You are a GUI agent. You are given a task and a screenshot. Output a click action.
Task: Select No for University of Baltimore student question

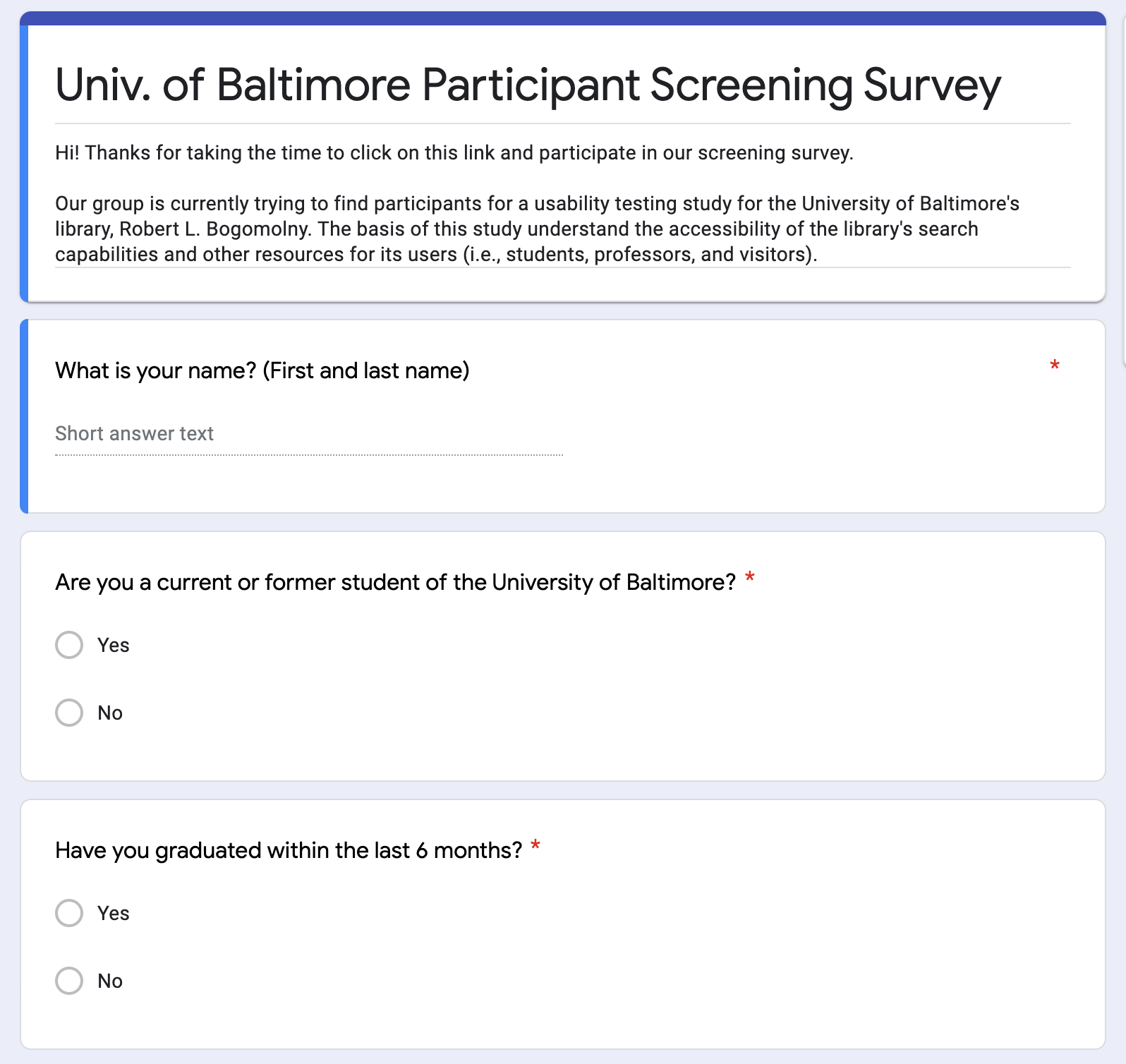[69, 713]
